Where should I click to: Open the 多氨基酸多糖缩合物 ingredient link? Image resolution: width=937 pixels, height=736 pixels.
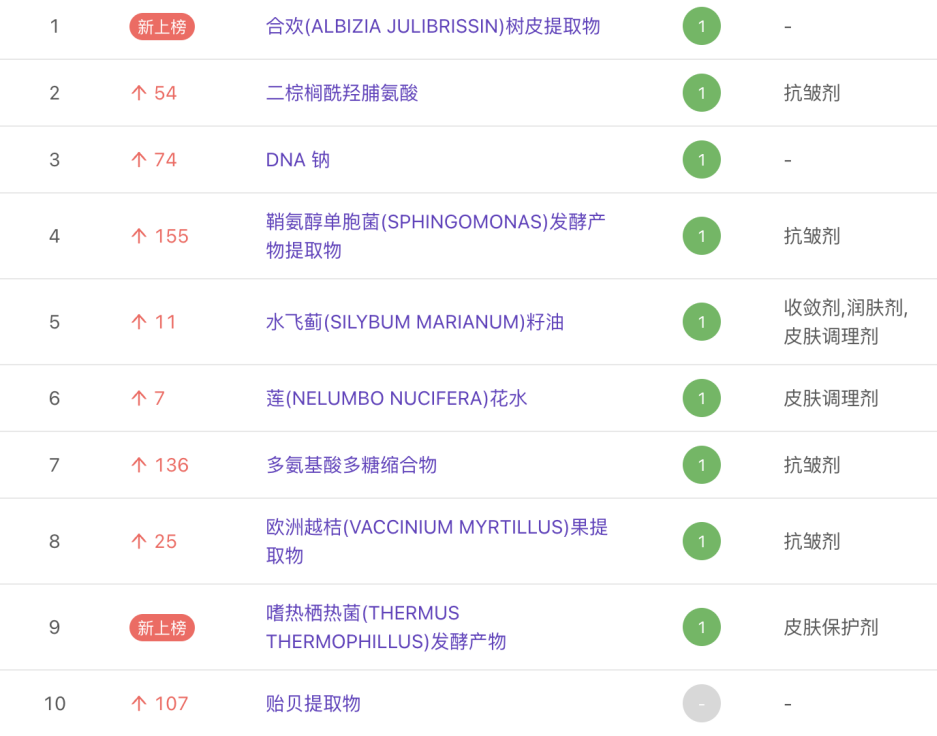pos(351,465)
